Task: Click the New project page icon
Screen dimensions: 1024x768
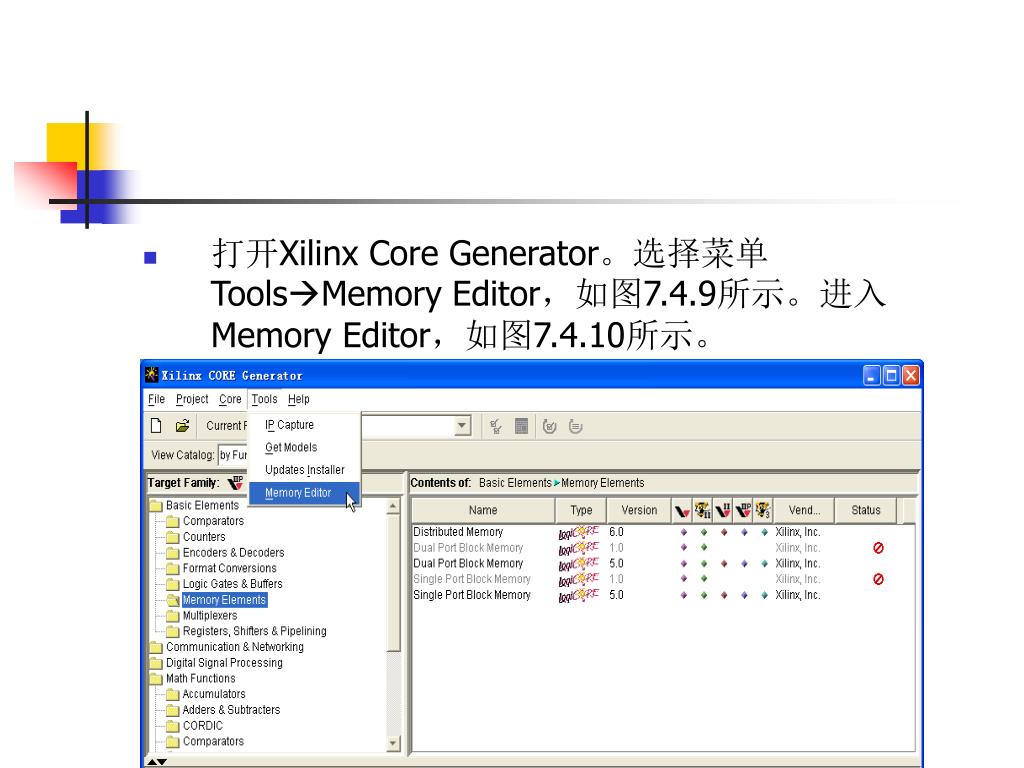Action: 156,426
